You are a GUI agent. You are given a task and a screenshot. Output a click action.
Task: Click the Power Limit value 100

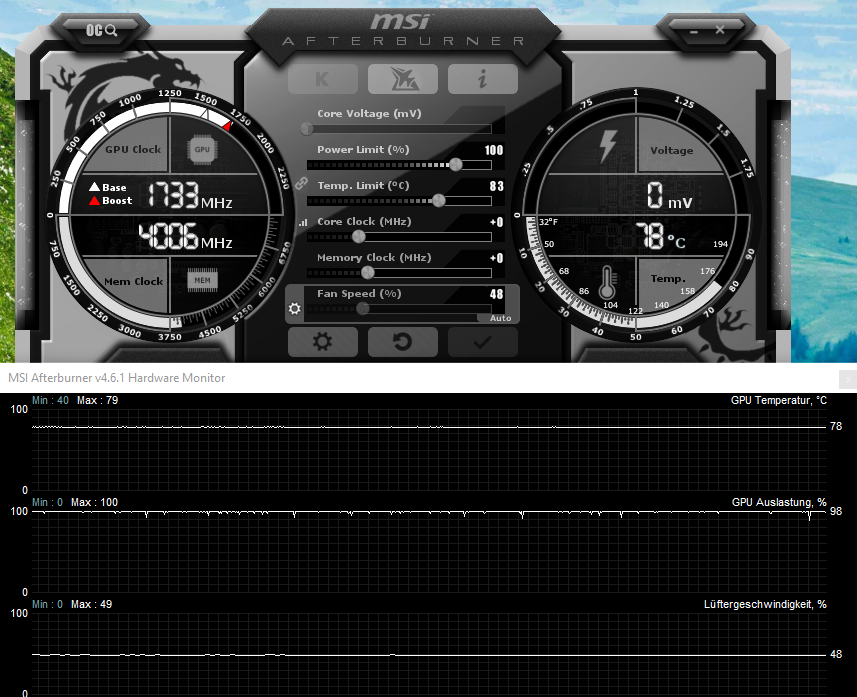coord(494,150)
